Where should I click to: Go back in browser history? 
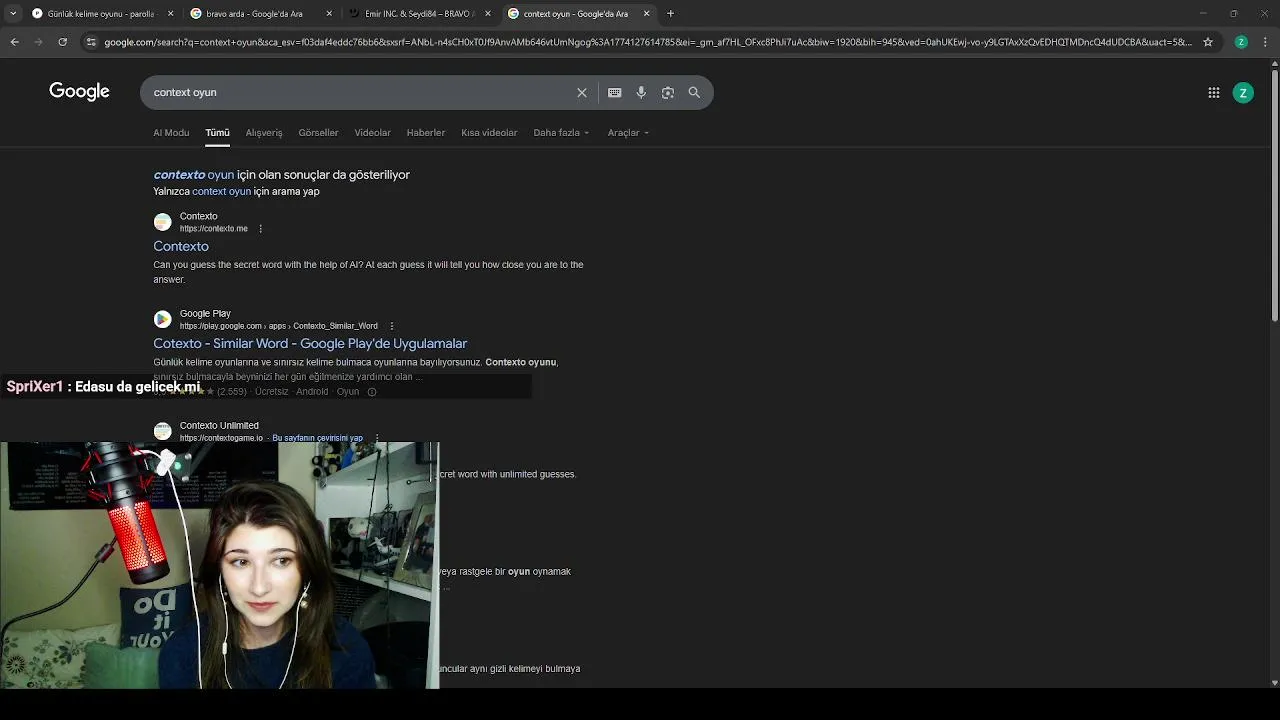pos(14,42)
